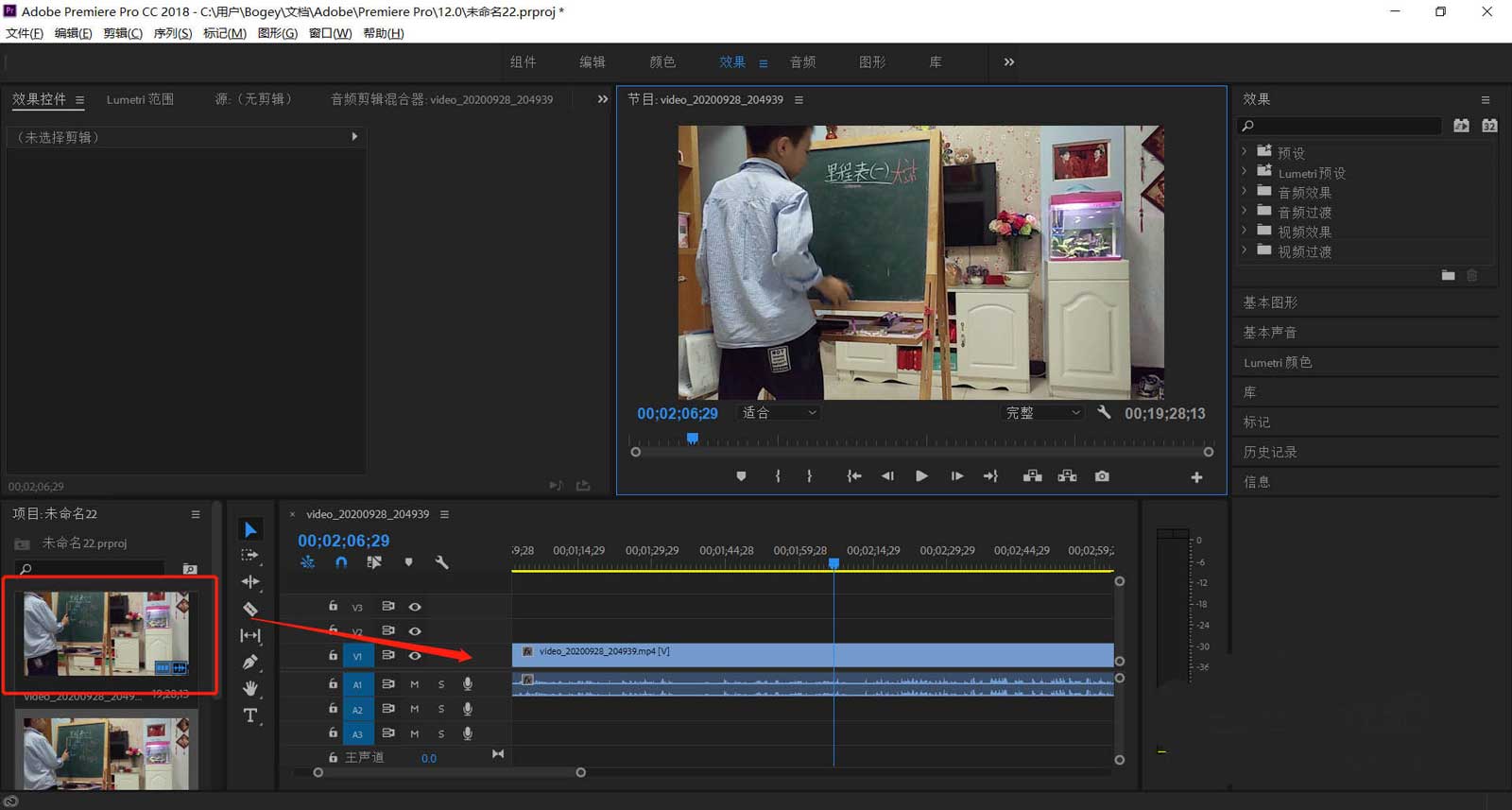
Task: Open the 历史记录 panel
Action: (x=1270, y=452)
